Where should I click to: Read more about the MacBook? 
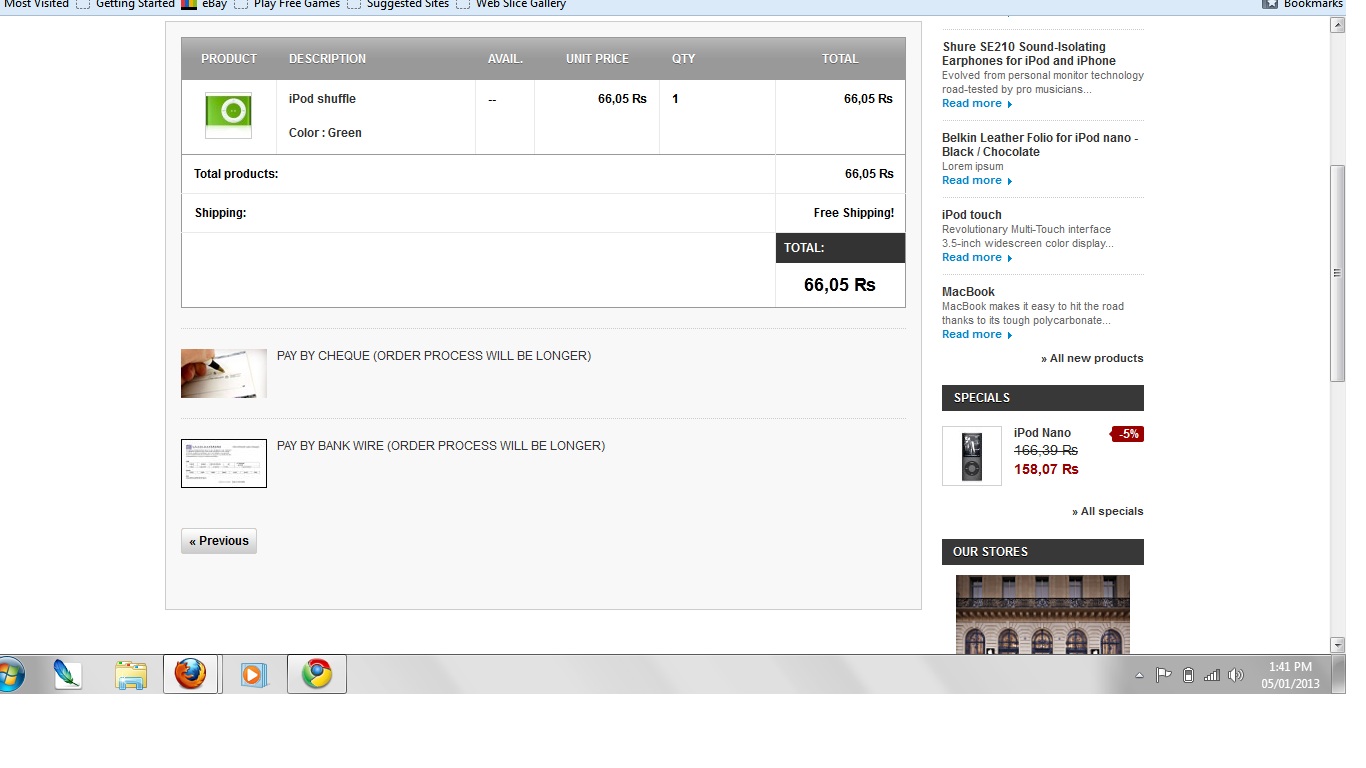pyautogui.click(x=977, y=335)
